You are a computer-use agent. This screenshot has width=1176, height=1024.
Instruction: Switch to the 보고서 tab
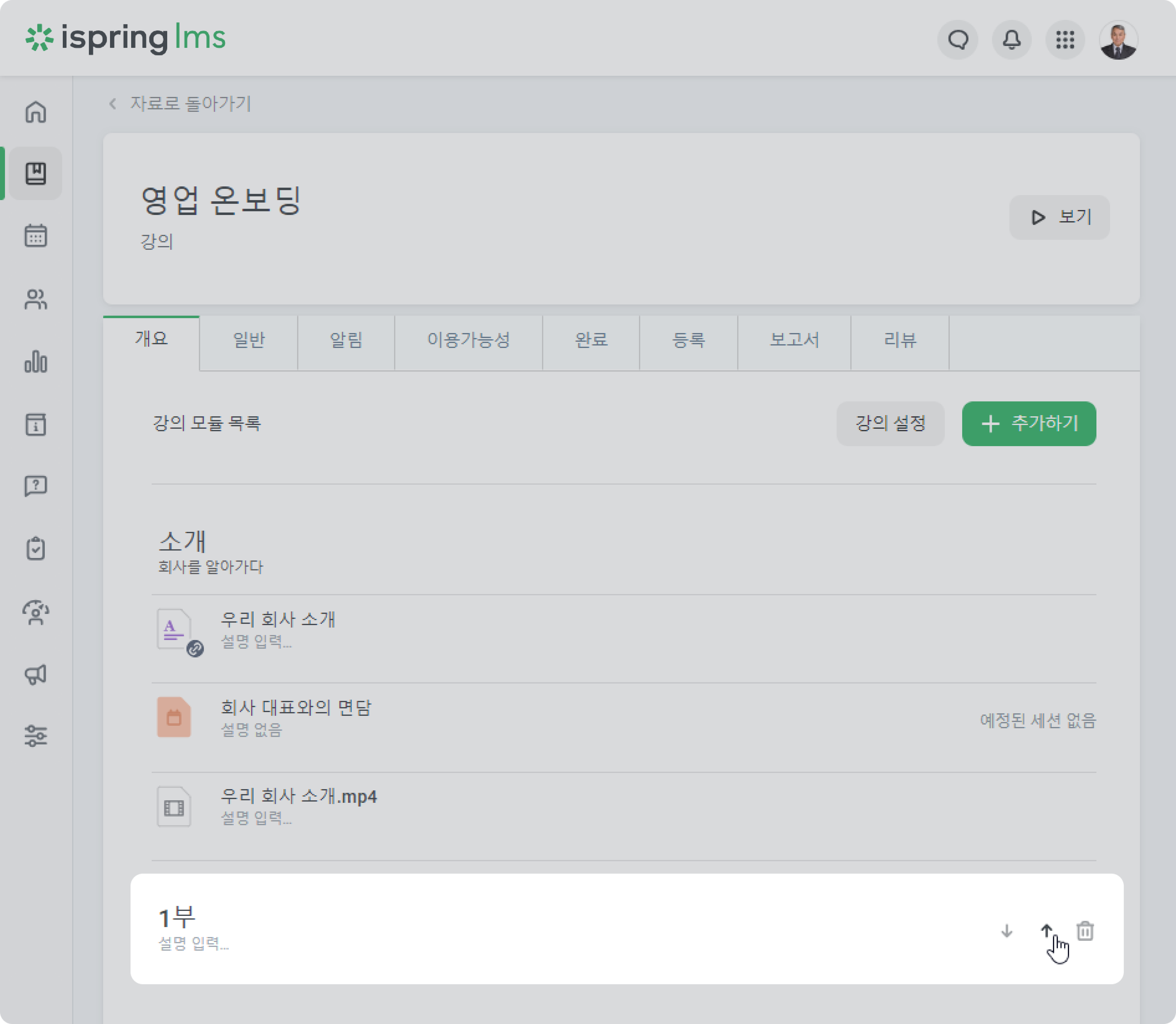point(794,341)
